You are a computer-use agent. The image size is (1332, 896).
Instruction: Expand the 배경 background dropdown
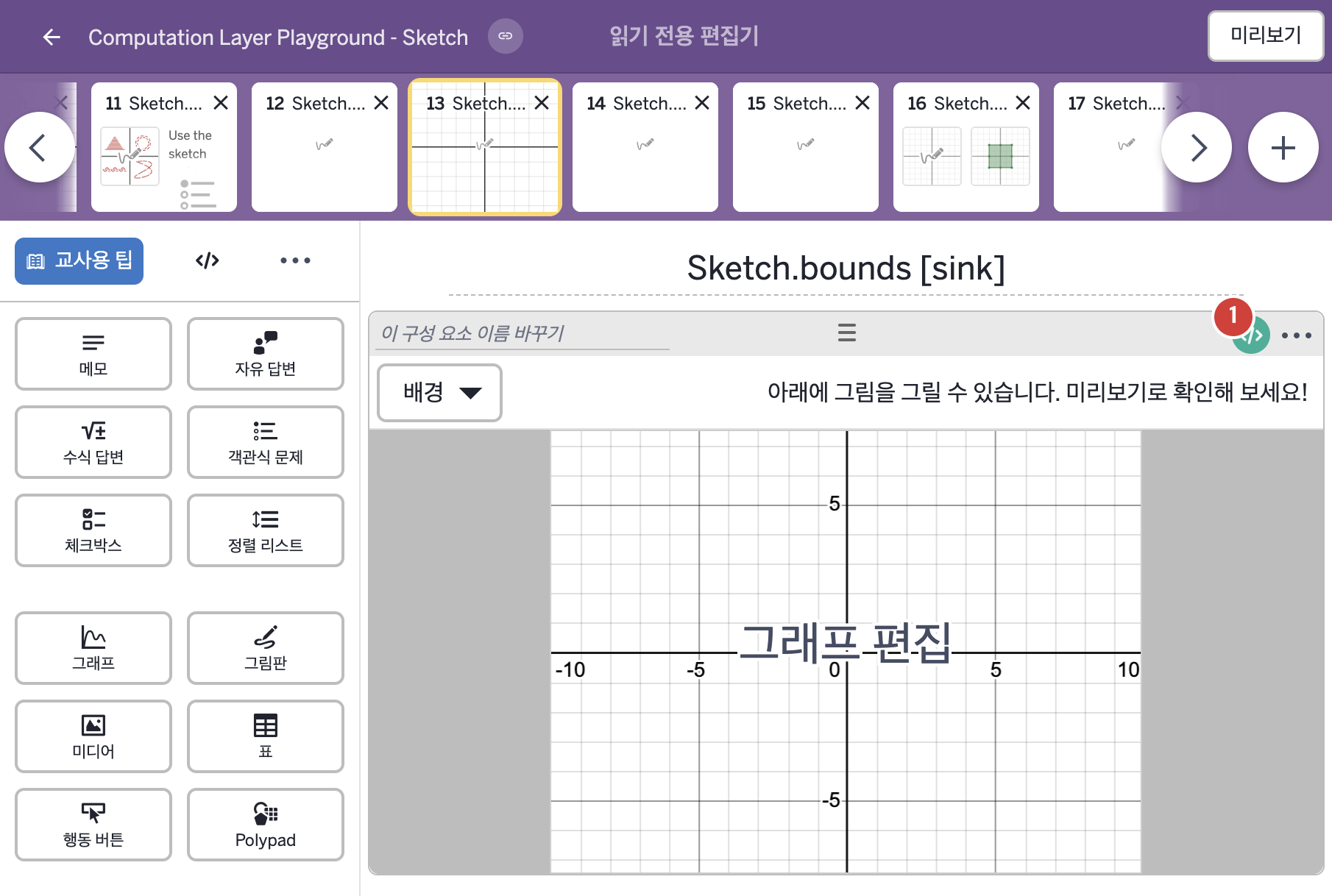[x=439, y=393]
